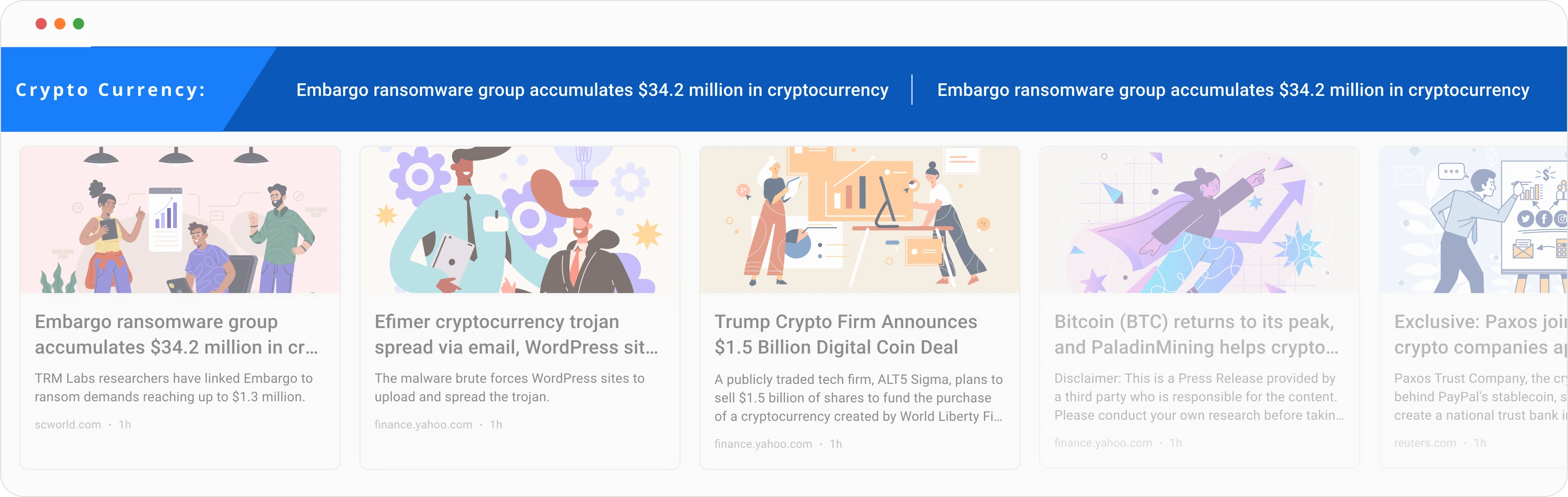Viewport: 1568px width, 497px height.
Task: Click the "ALT5 Sigma" article summary text
Action: [858, 398]
